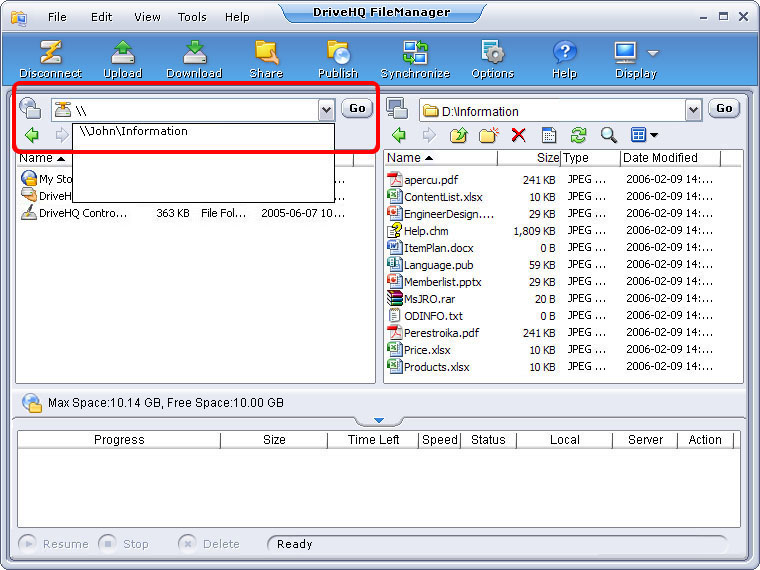Sort local list by Type column
This screenshot has height=570, width=760.
(590, 158)
